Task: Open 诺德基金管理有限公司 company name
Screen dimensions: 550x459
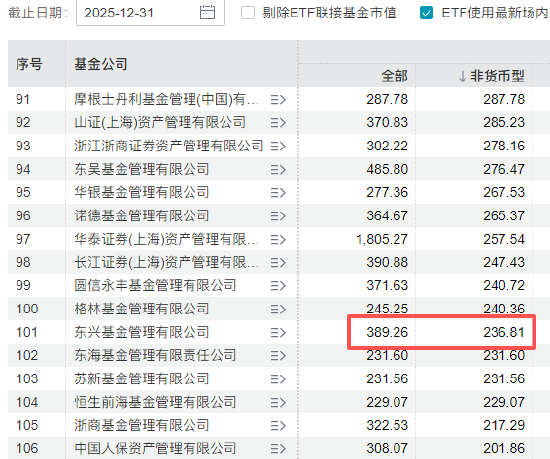Action: [142, 215]
